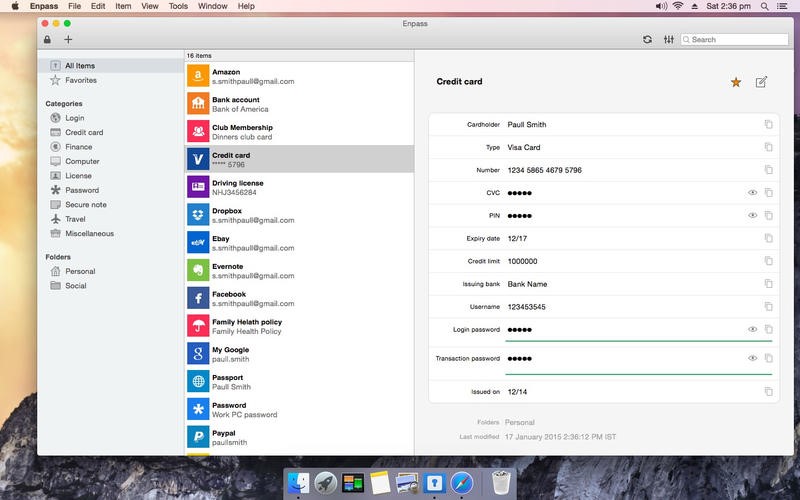Click the sync icon in toolbar
The height and width of the screenshot is (500, 800).
647,40
